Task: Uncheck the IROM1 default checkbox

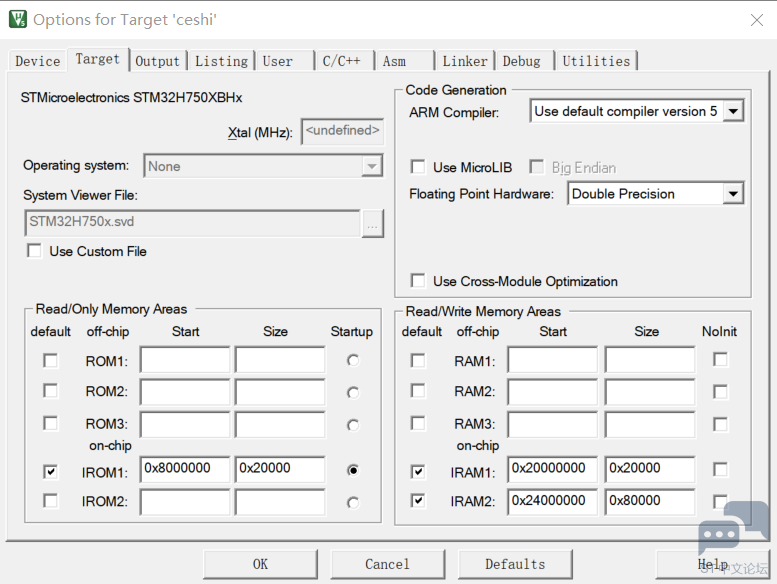Action: click(50, 471)
